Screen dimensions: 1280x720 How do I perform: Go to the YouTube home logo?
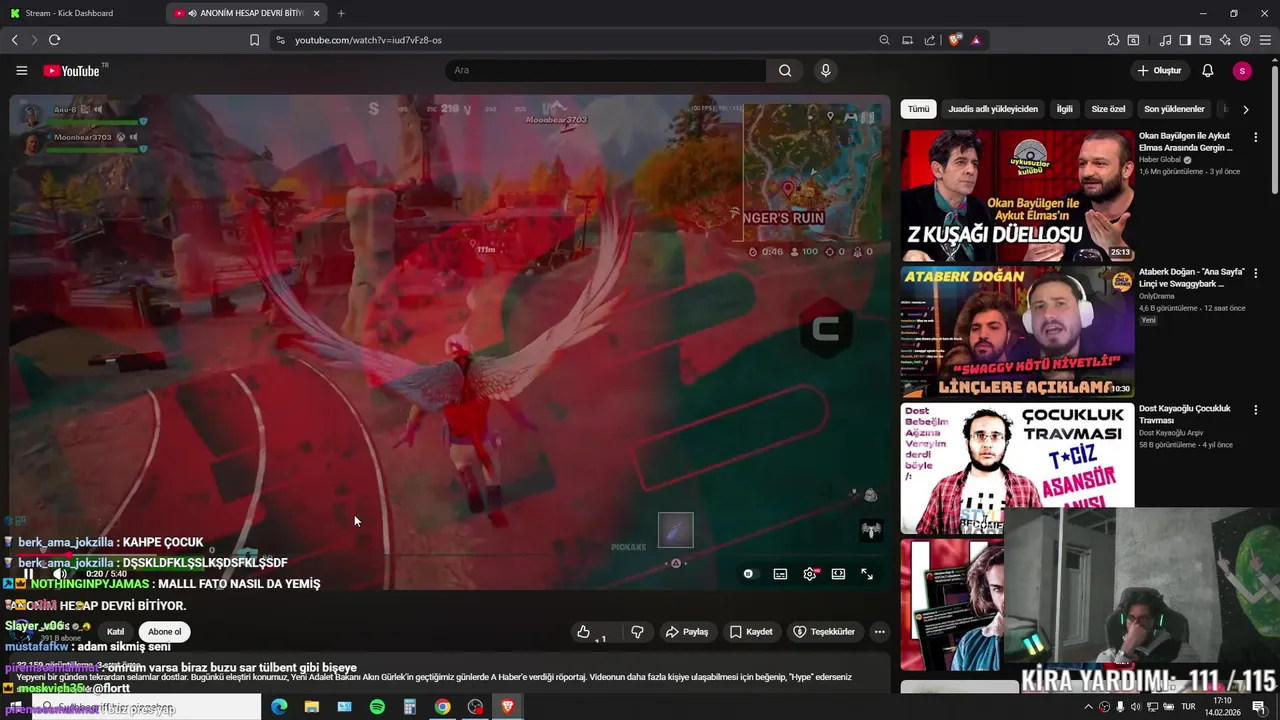pyautogui.click(x=72, y=71)
